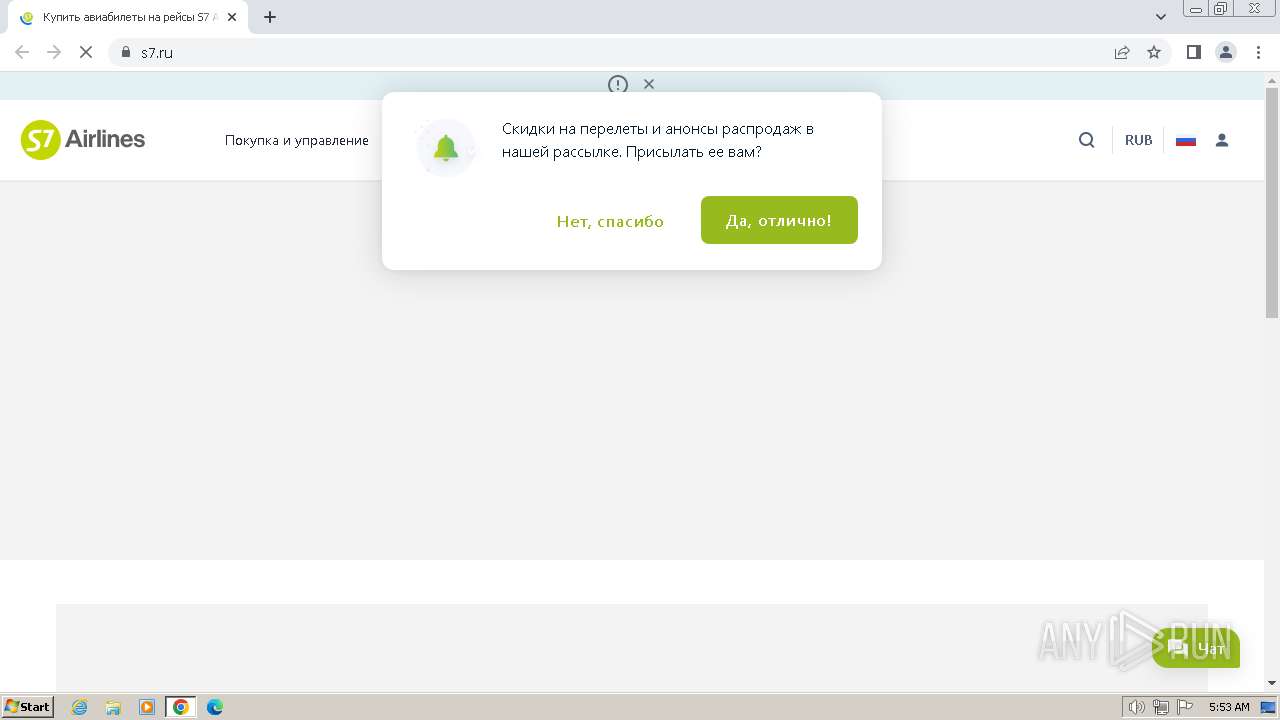Open a new browser tab

[270, 17]
